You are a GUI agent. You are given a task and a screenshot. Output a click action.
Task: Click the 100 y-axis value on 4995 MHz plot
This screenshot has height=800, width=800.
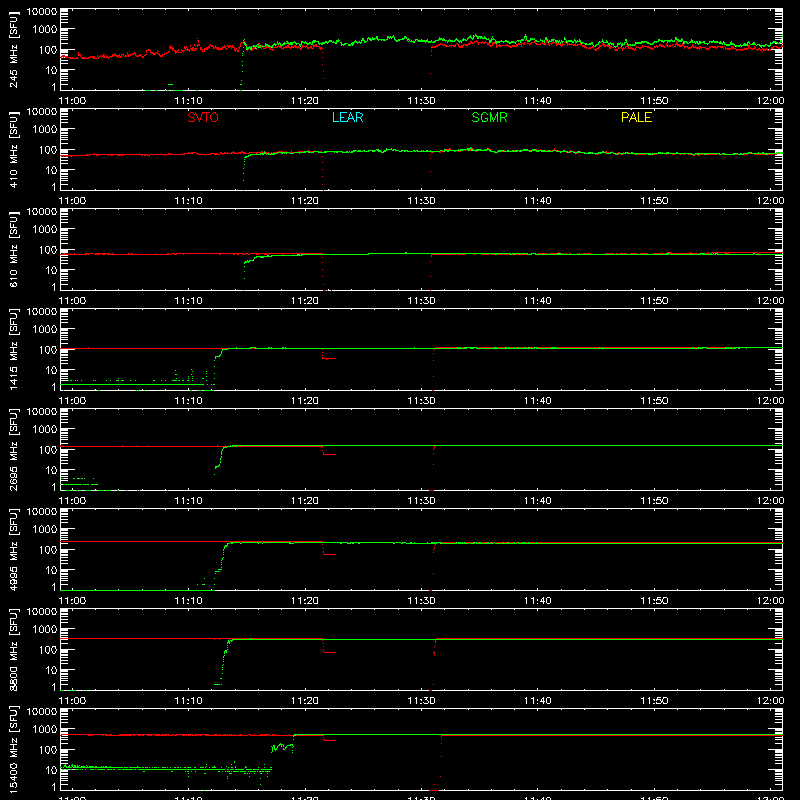coord(48,550)
